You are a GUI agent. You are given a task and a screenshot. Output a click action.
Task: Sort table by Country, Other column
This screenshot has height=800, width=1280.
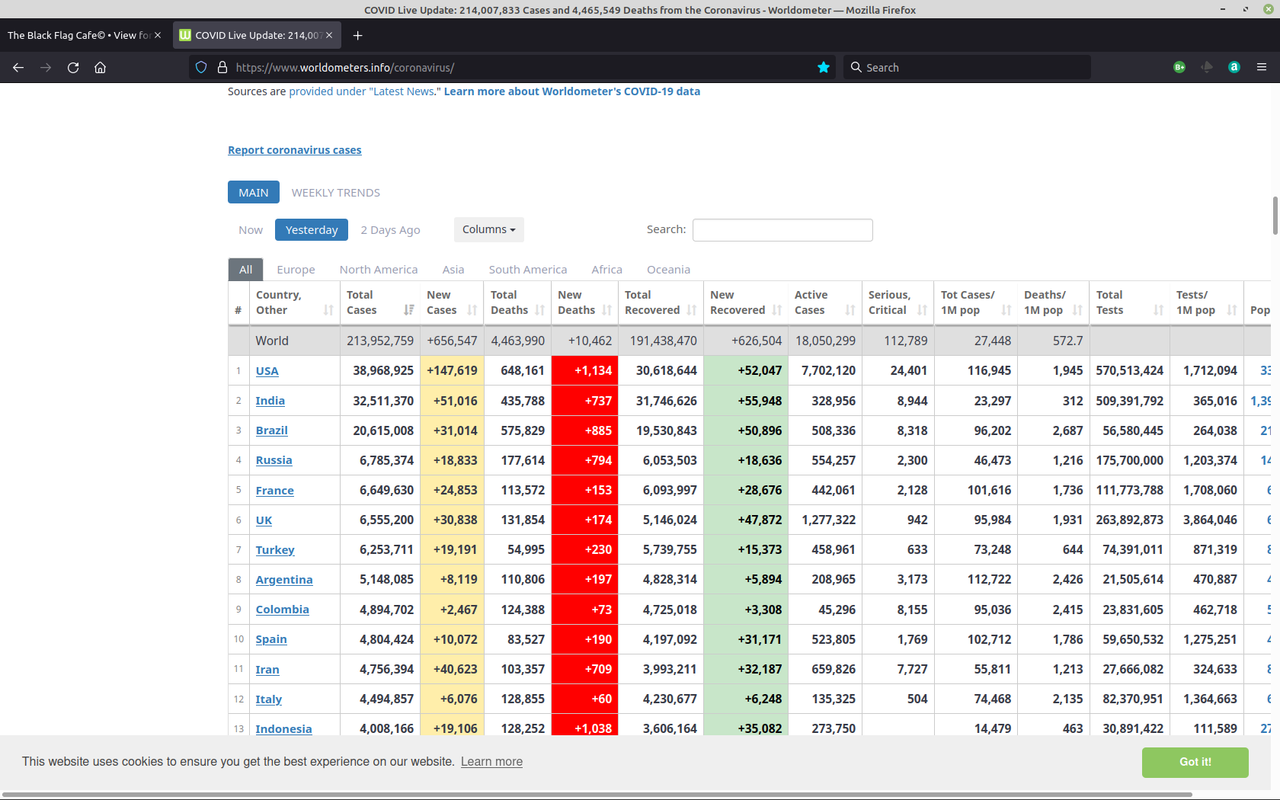(x=295, y=302)
